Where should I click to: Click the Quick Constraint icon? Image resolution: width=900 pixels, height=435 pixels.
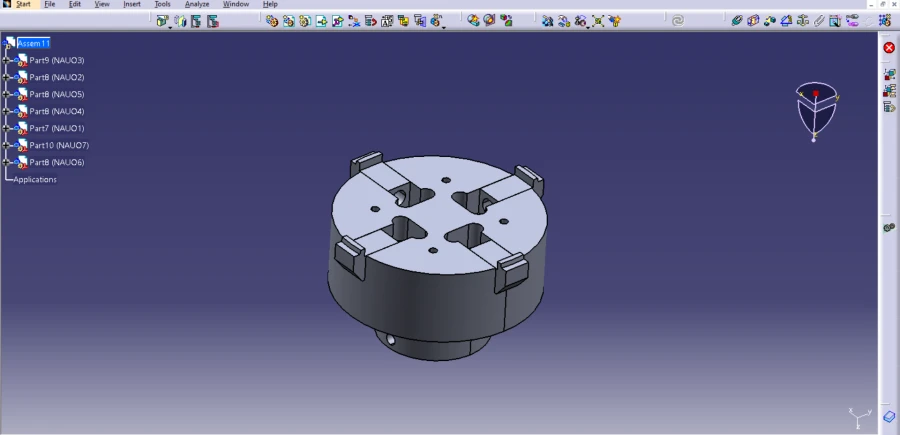[x=835, y=21]
